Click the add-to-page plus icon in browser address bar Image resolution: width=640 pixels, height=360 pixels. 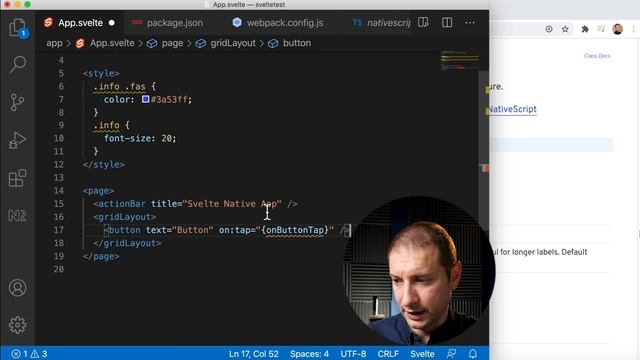click(x=549, y=29)
